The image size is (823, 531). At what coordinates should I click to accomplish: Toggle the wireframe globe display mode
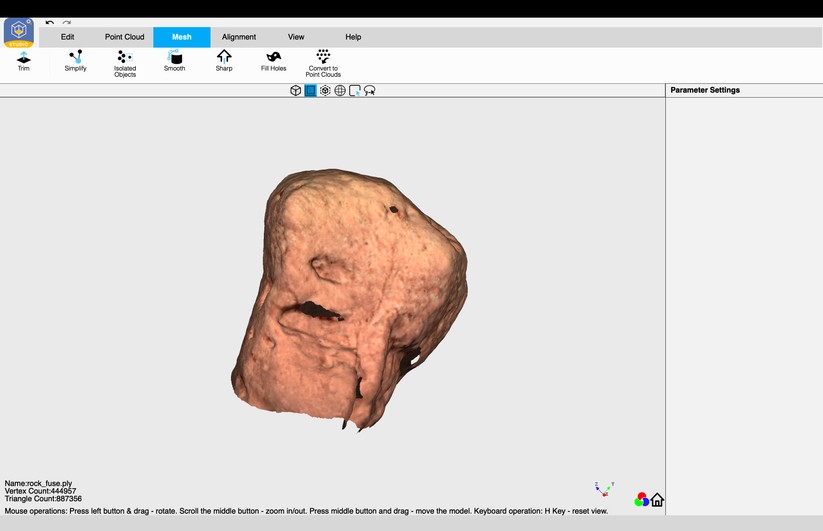point(340,91)
